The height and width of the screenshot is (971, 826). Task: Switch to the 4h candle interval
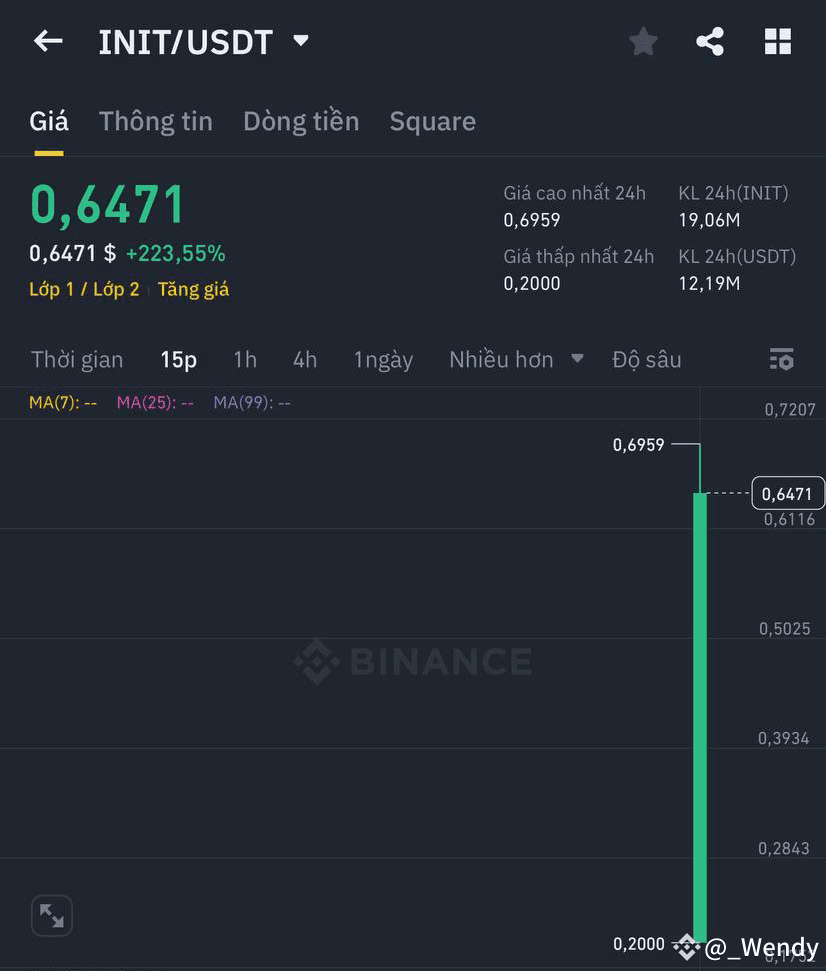pos(305,359)
